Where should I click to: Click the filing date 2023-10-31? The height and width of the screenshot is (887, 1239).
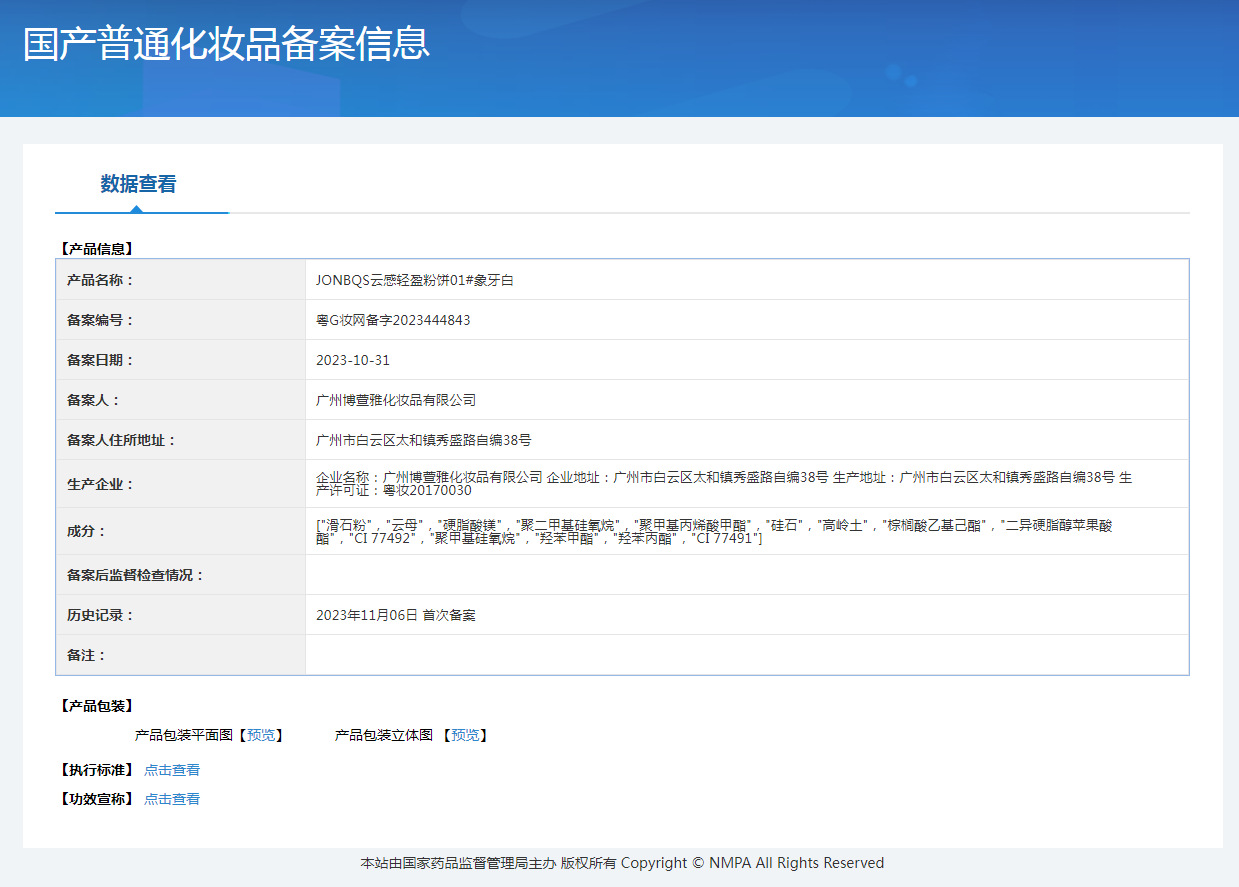[353, 360]
